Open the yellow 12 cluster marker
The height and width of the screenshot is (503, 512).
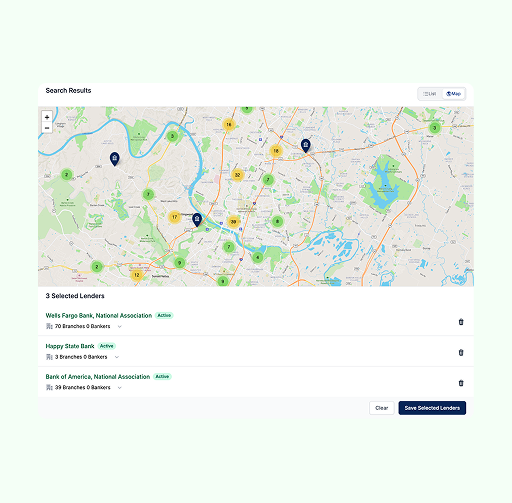coord(137,275)
